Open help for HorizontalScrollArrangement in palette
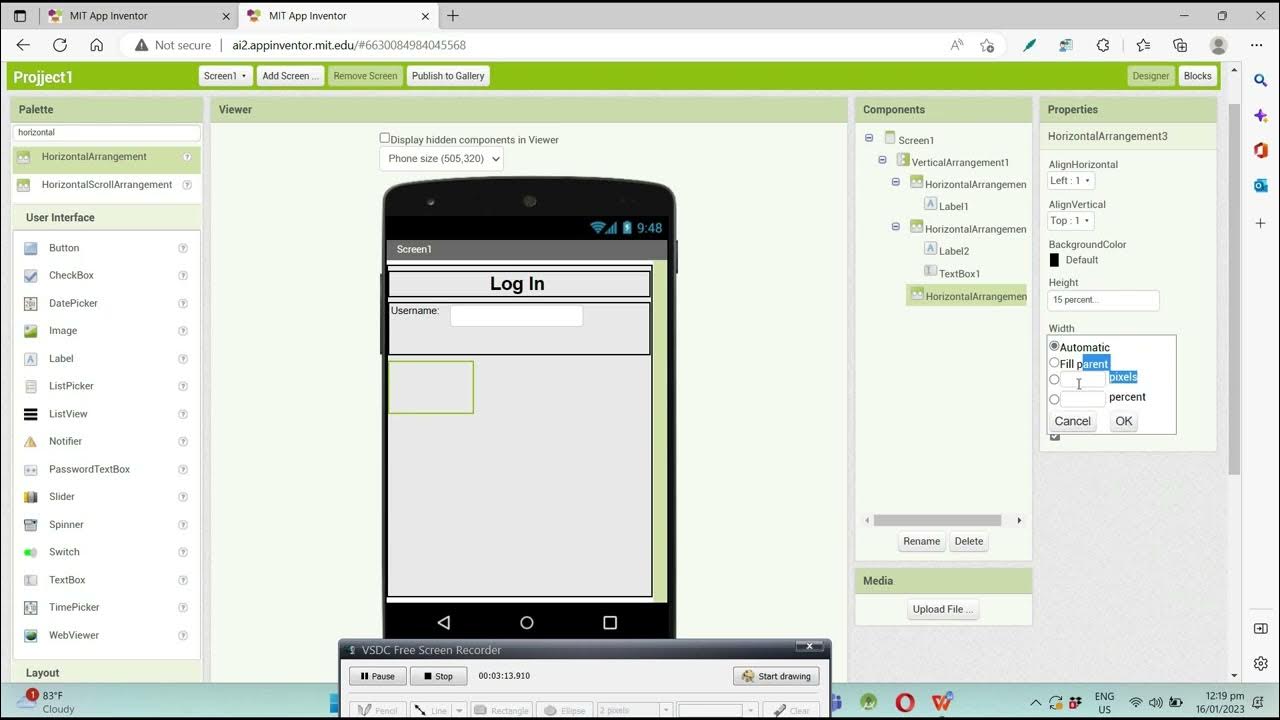Image resolution: width=1280 pixels, height=720 pixels. click(187, 185)
